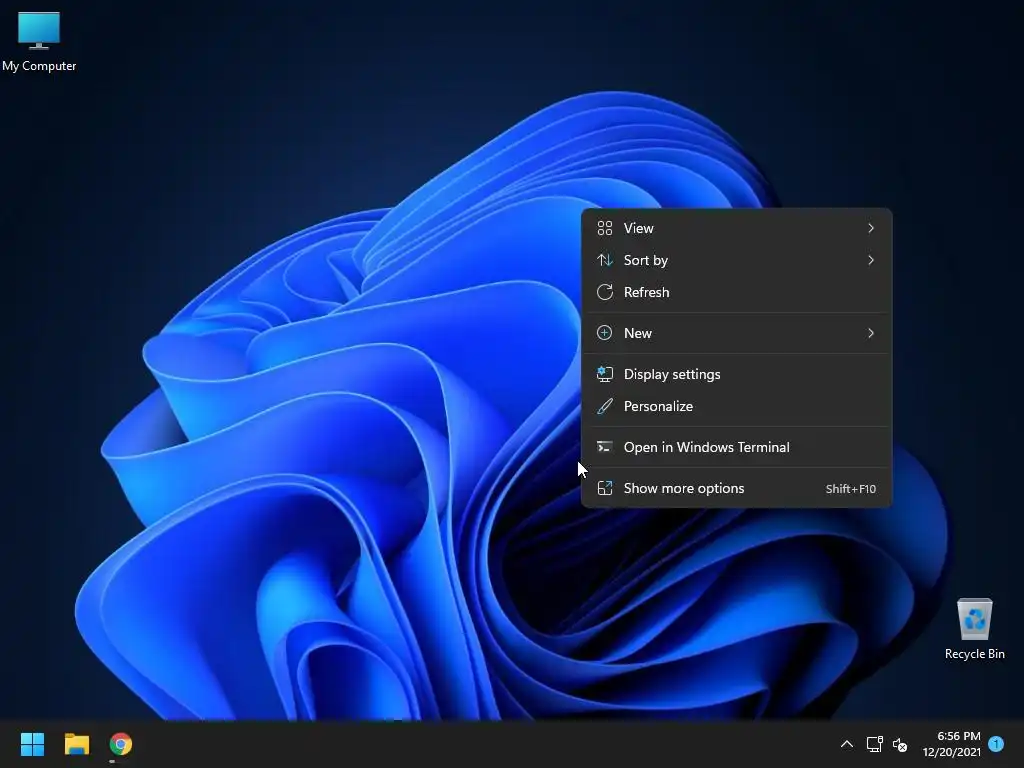The width and height of the screenshot is (1024, 768).
Task: Show hidden icons in system tray
Action: (x=846, y=744)
